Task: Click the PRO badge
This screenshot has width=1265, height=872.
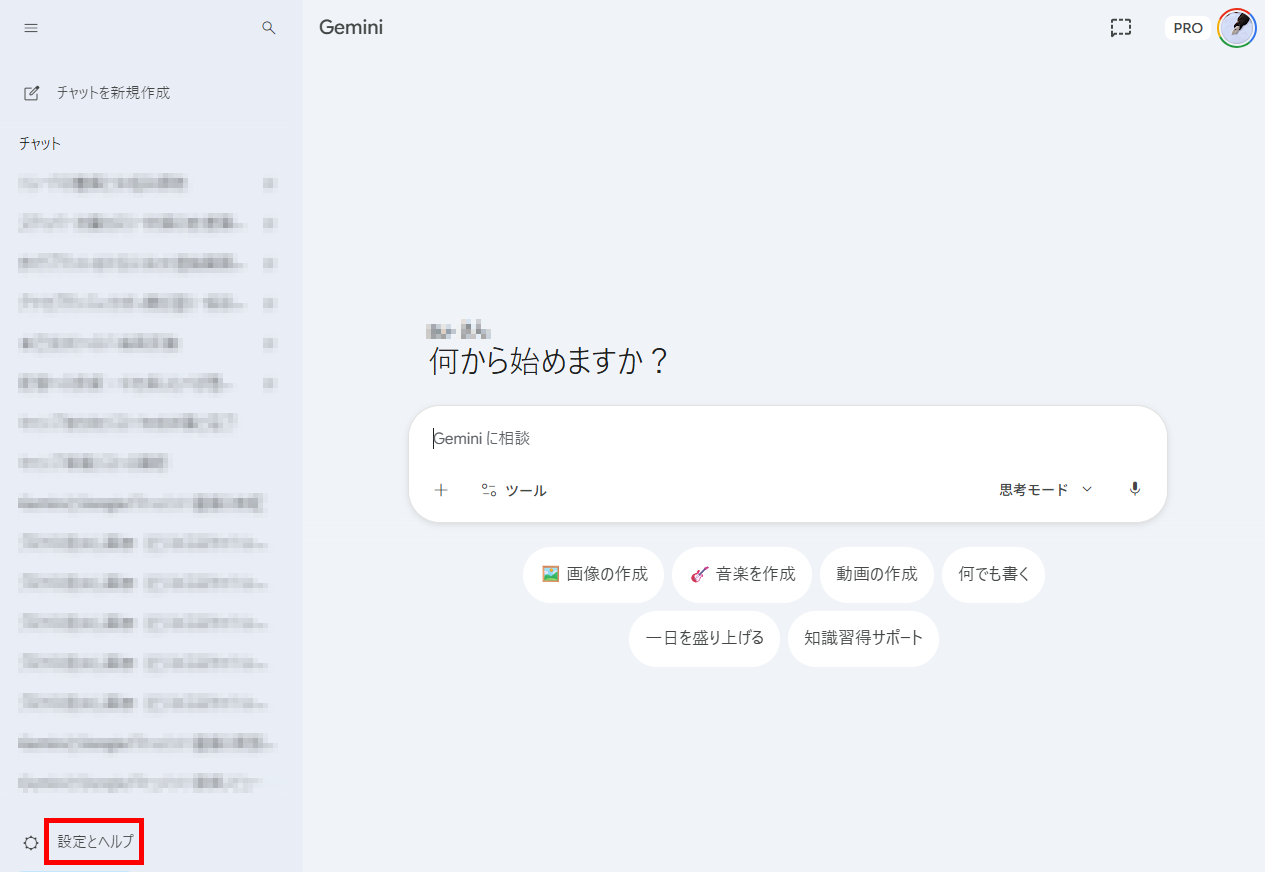Action: (x=1188, y=28)
